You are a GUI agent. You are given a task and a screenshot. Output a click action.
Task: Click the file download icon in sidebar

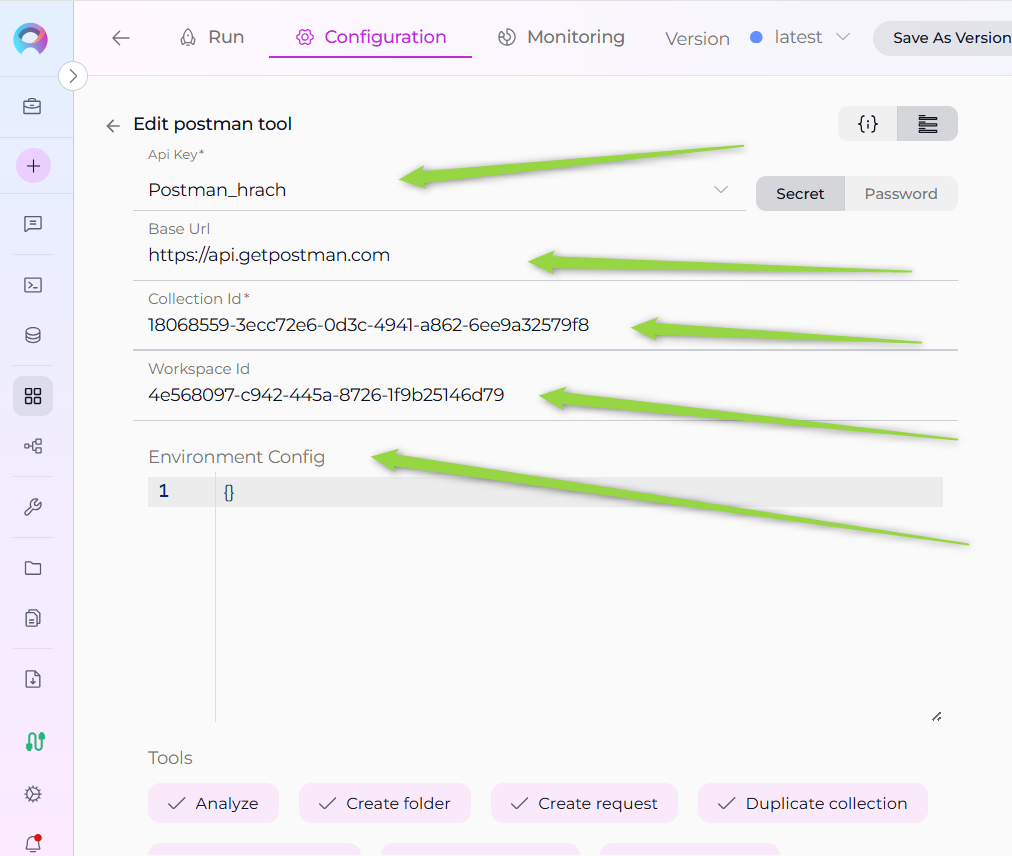point(33,679)
